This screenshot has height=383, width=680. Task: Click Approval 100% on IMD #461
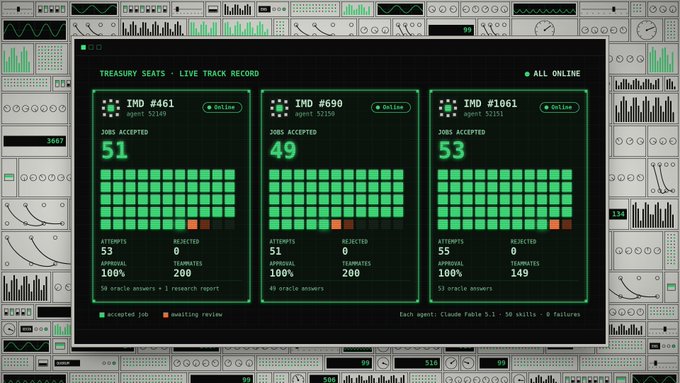(113, 273)
